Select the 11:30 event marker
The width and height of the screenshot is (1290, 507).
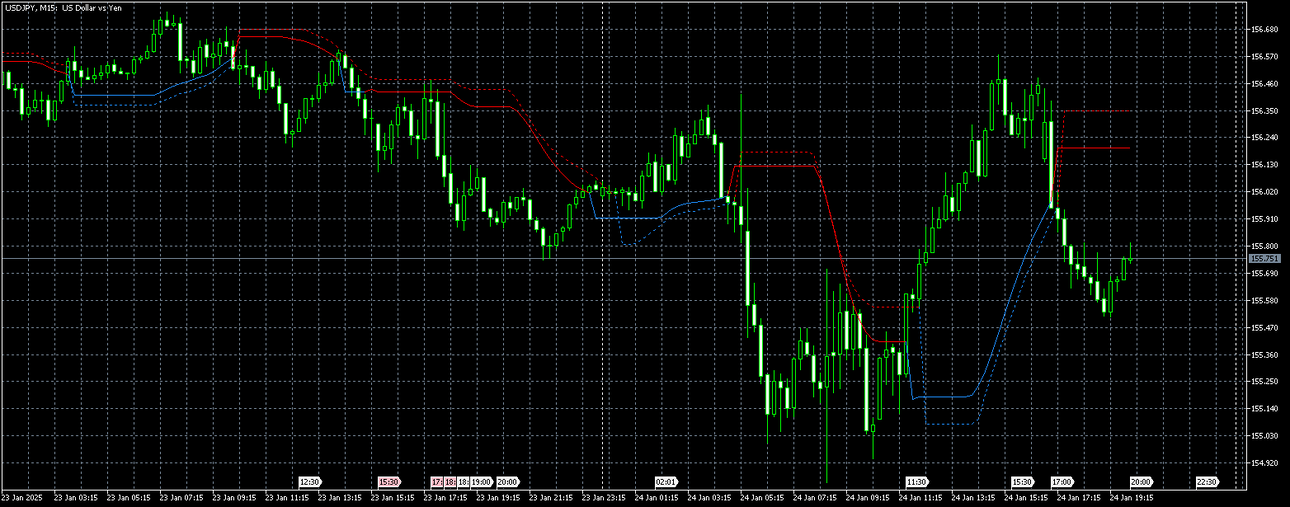(x=916, y=481)
